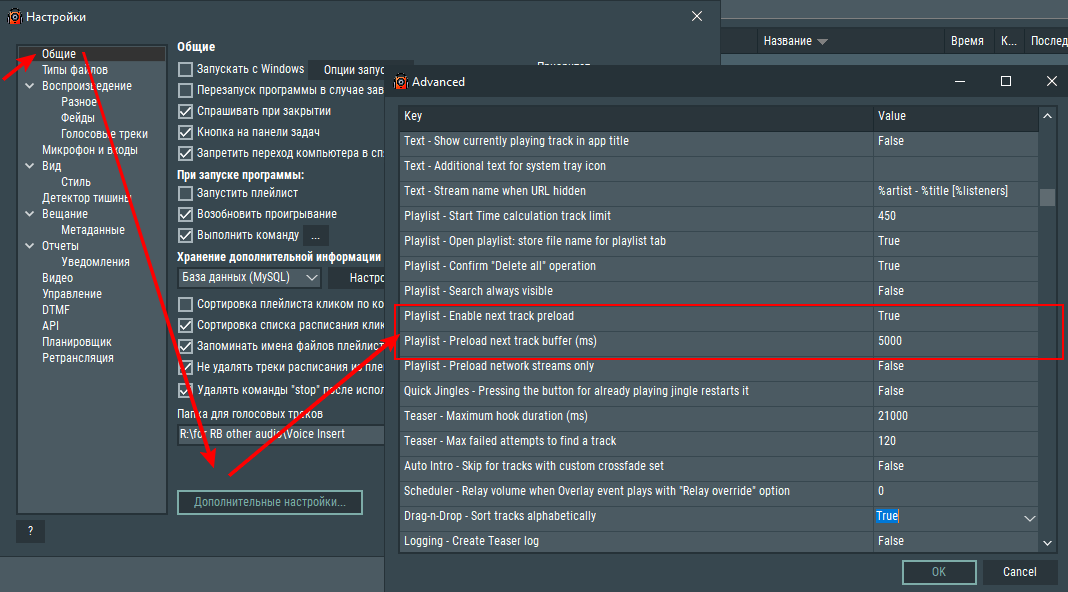Open the Типы файлов settings section
The image size is (1068, 592).
pos(75,70)
